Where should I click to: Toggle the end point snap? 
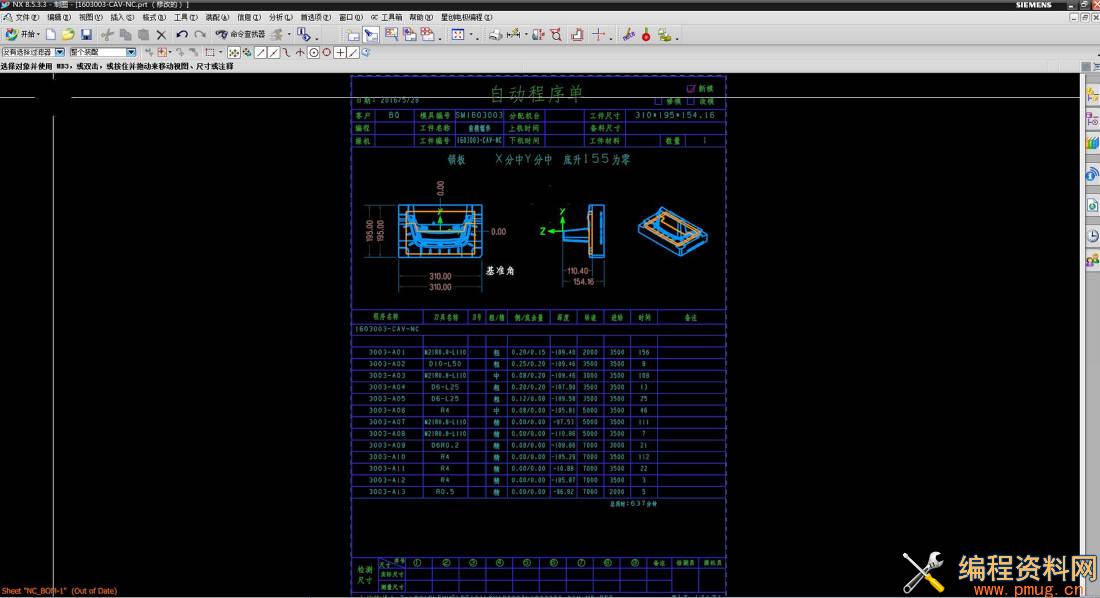point(260,53)
